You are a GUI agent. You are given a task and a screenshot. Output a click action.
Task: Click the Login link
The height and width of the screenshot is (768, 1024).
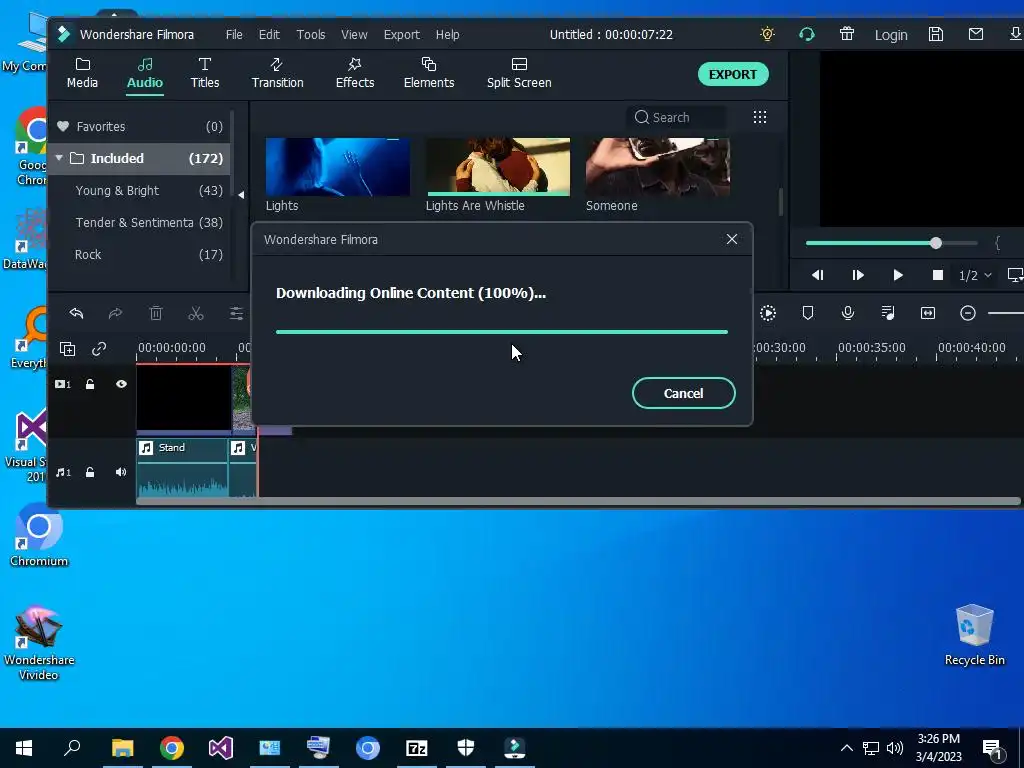click(891, 35)
